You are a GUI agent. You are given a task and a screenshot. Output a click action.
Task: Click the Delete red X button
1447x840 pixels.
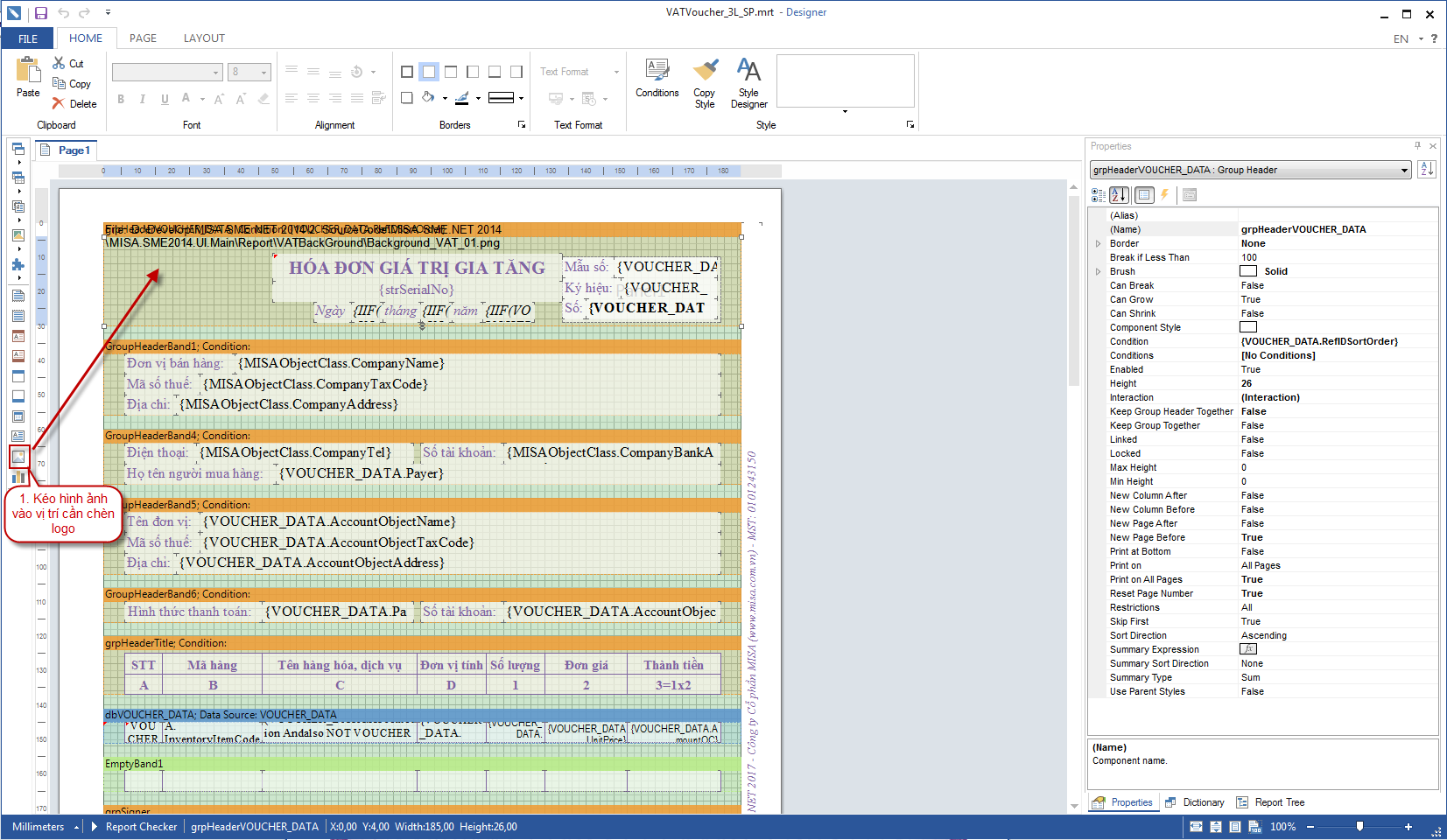[74, 103]
